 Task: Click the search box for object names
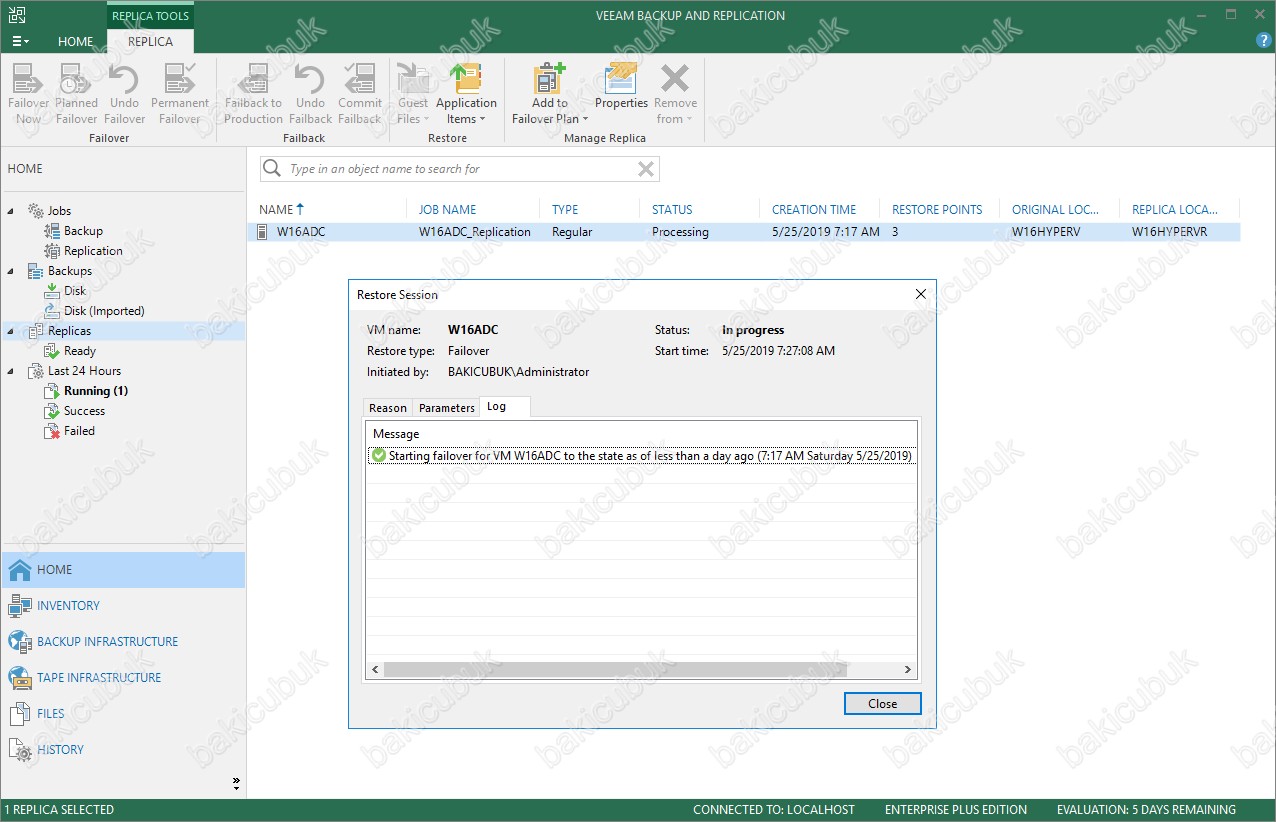pyautogui.click(x=460, y=169)
